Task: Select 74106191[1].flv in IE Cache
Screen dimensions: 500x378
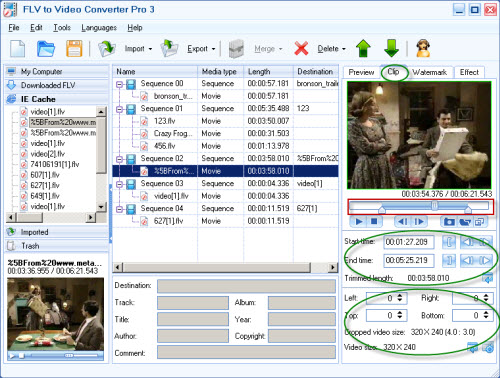Action: 55,164
